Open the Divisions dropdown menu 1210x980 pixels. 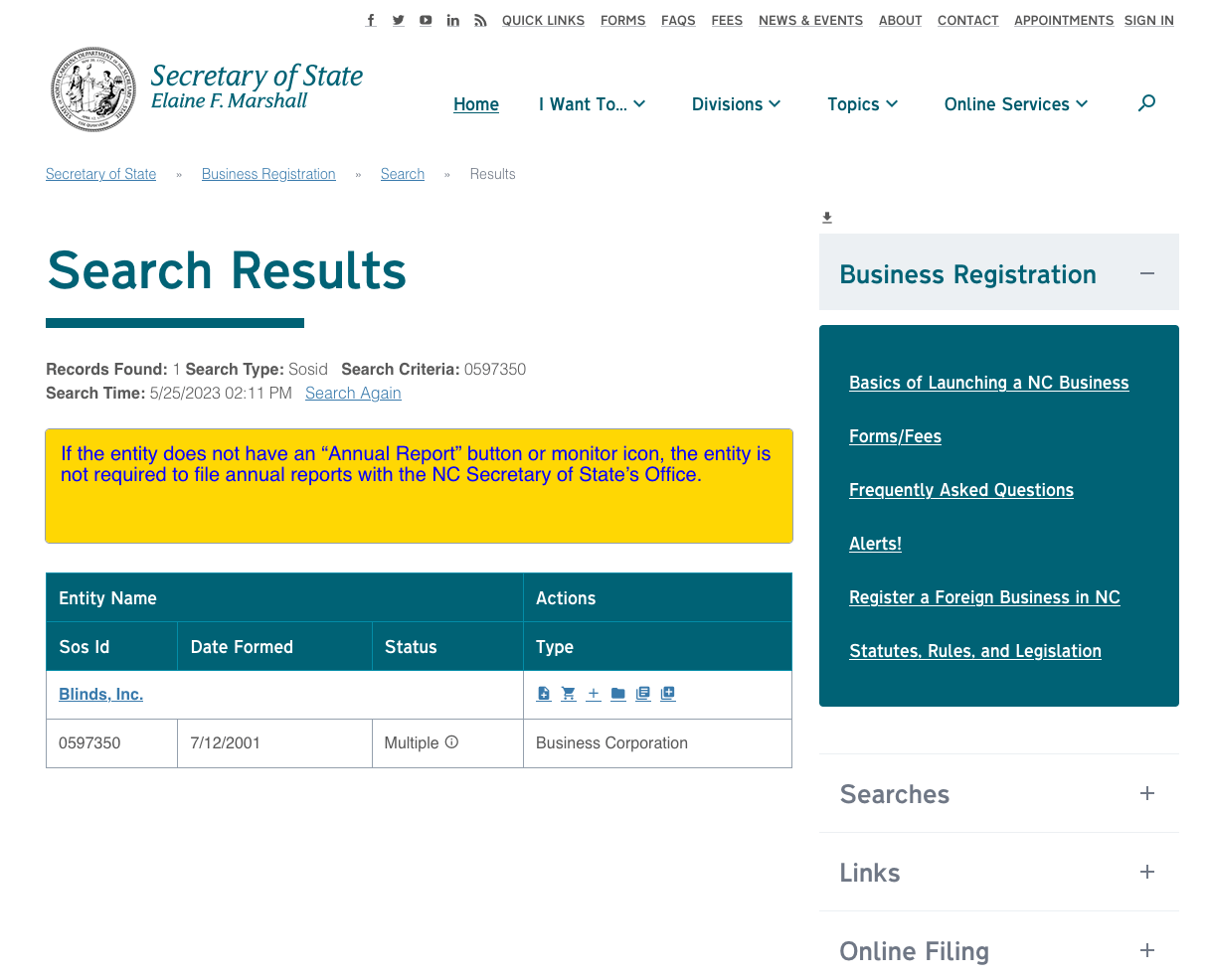(x=737, y=103)
